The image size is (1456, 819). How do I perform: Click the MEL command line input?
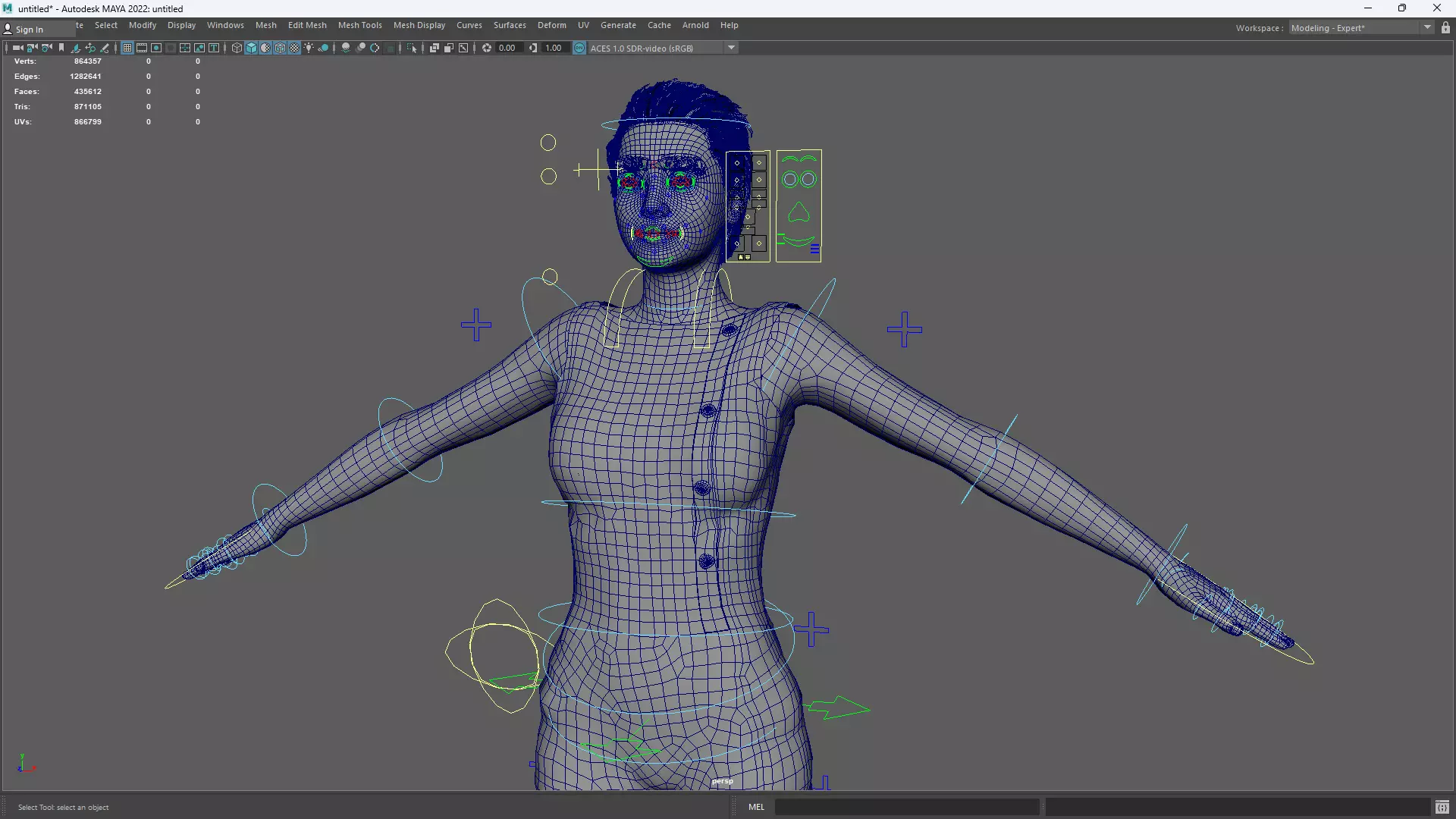[x=906, y=807]
